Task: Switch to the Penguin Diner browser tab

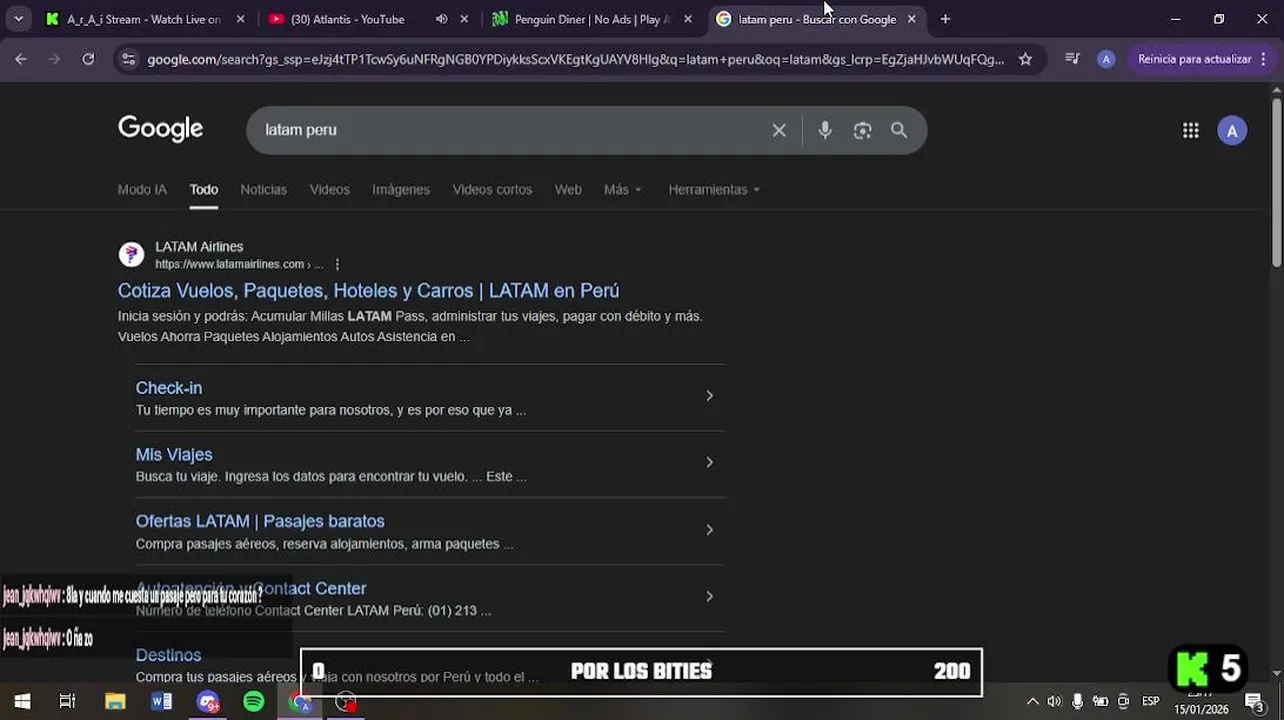Action: (x=592, y=19)
